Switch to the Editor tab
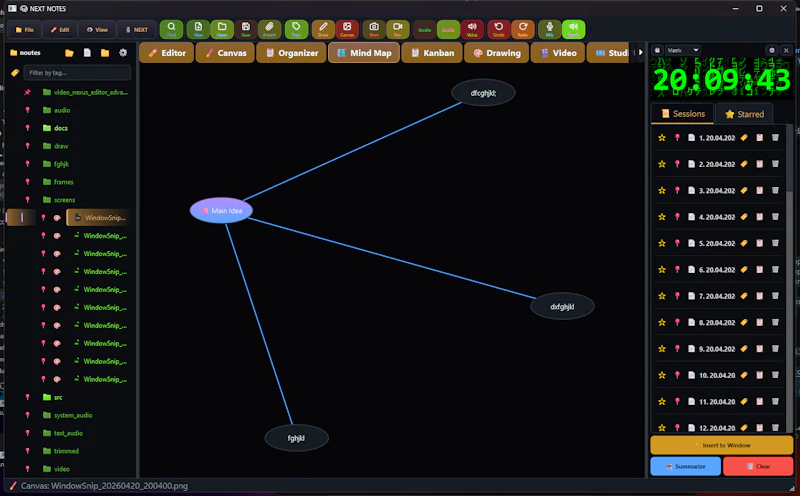This screenshot has width=800, height=496. point(167,53)
